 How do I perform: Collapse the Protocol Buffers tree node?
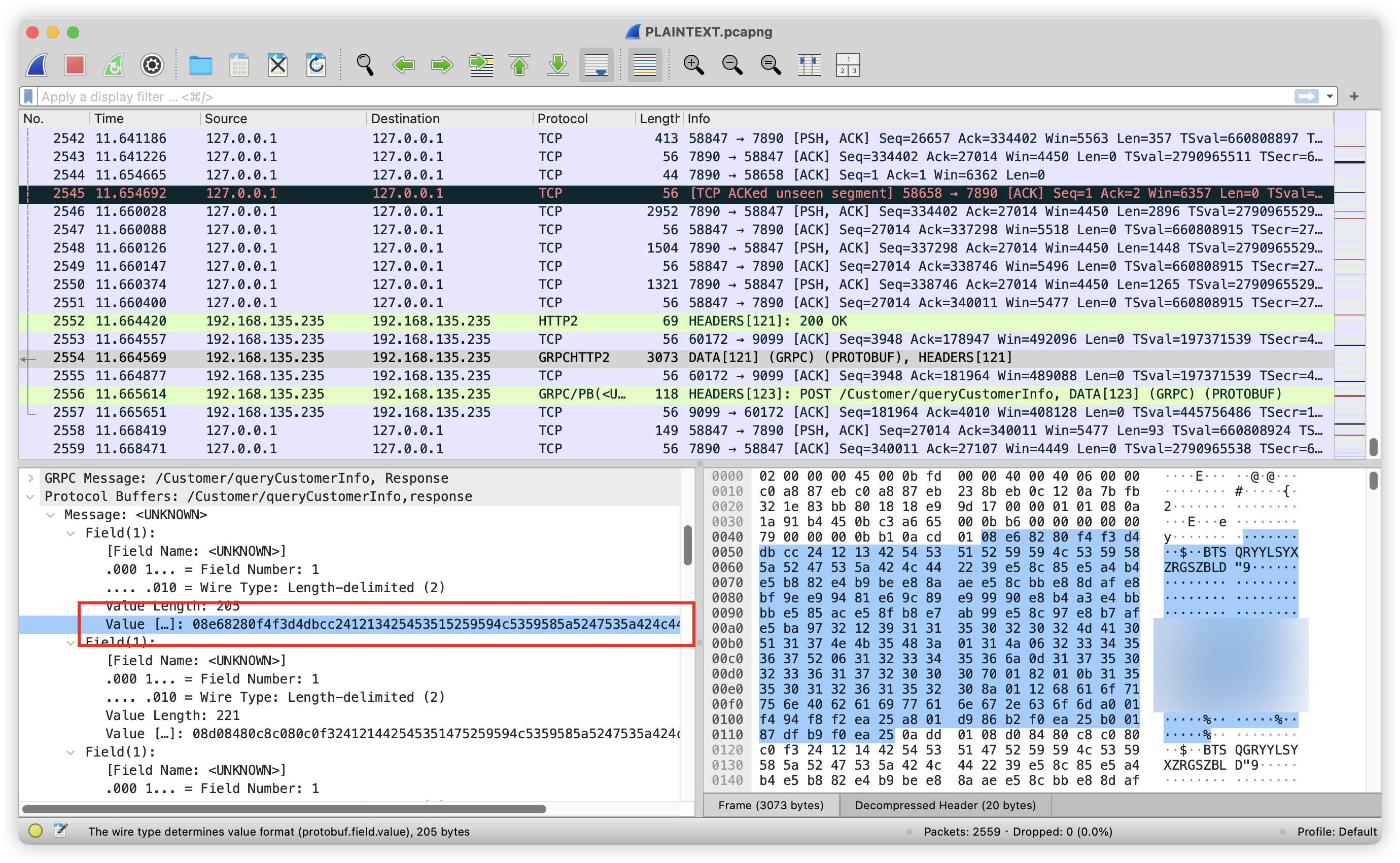click(31, 496)
